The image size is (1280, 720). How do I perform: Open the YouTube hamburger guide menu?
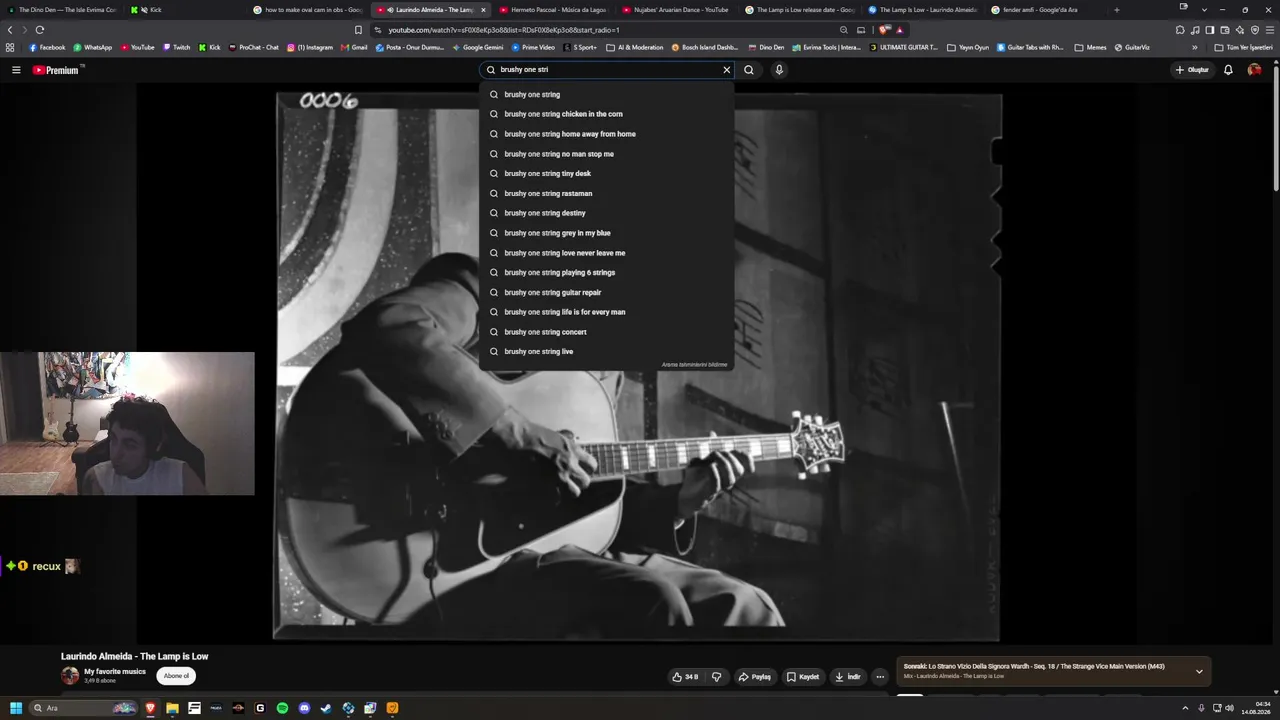[x=16, y=70]
